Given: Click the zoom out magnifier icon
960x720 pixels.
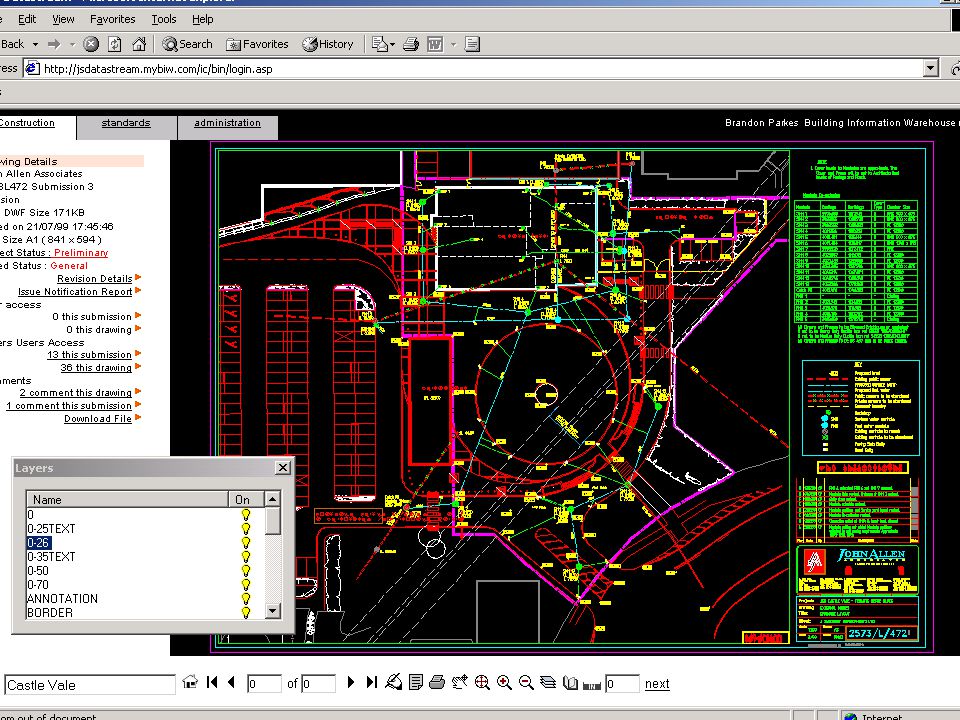Looking at the screenshot, I should tap(526, 682).
